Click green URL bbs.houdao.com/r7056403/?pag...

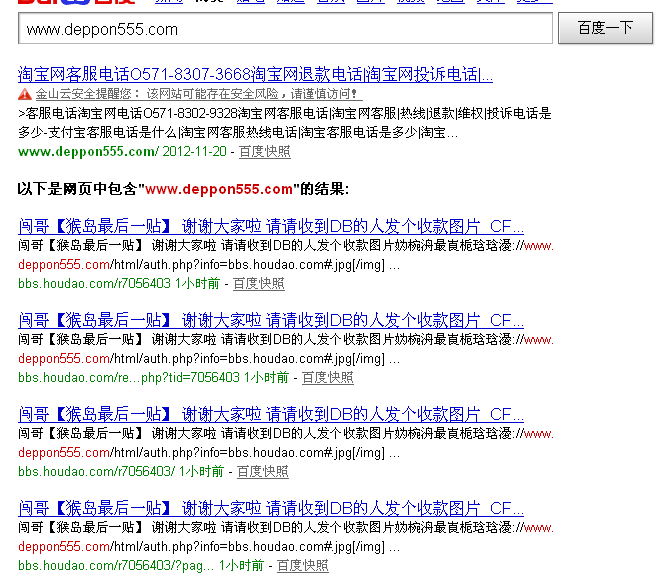click(141, 565)
